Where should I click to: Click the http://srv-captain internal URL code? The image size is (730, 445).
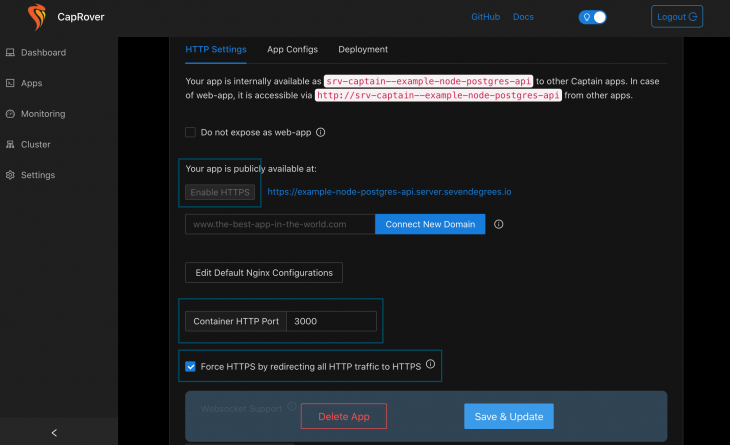438,95
